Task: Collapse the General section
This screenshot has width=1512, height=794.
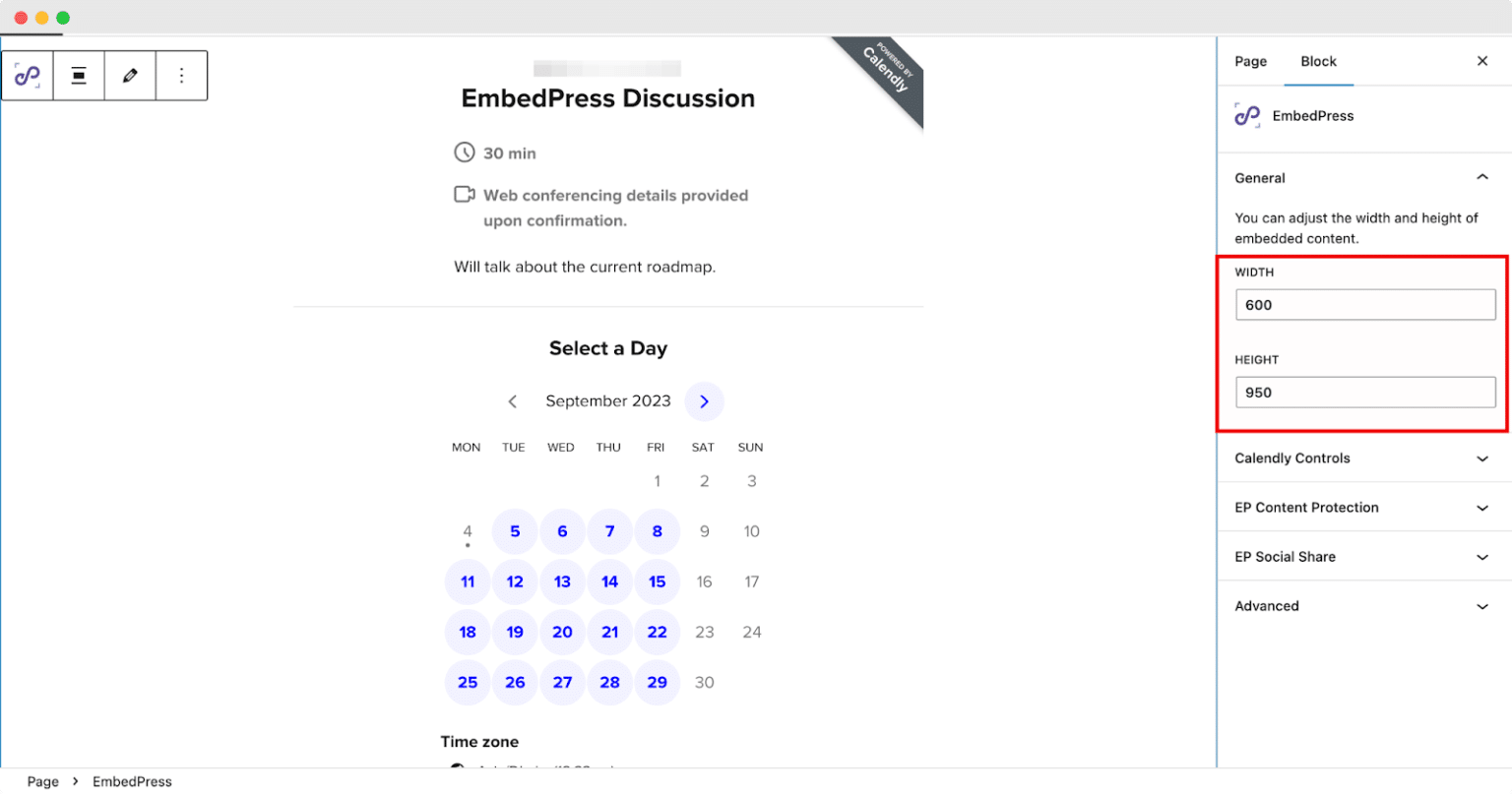Action: 1482,177
